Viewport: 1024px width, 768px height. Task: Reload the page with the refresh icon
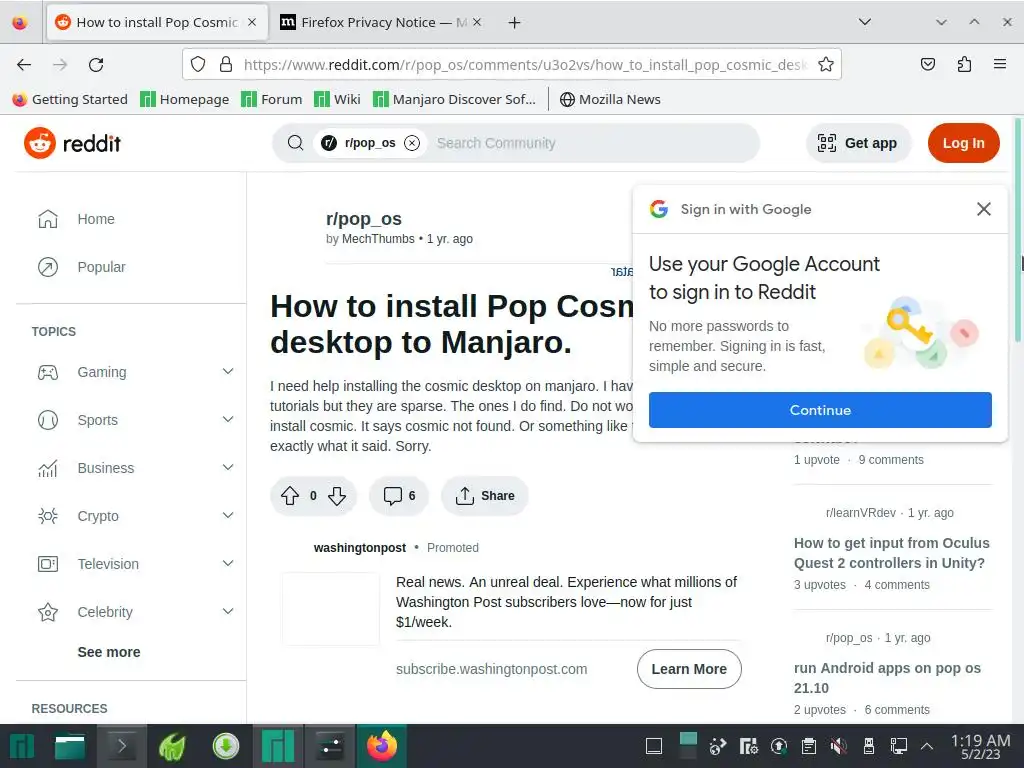coord(96,65)
